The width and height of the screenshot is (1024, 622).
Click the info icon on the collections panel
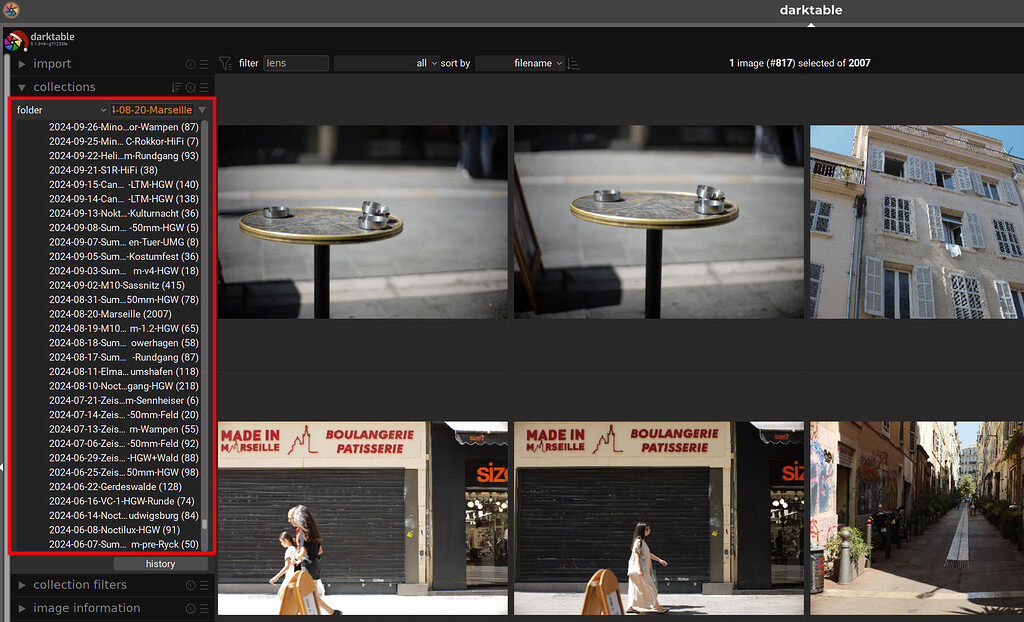point(190,87)
